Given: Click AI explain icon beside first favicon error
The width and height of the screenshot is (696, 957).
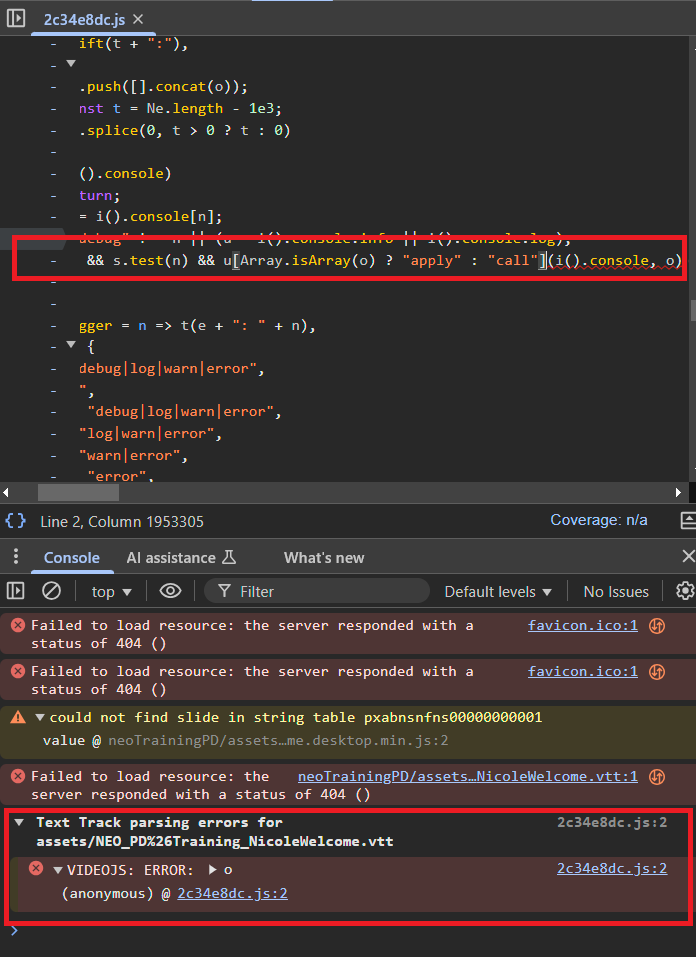Looking at the screenshot, I should 657,626.
